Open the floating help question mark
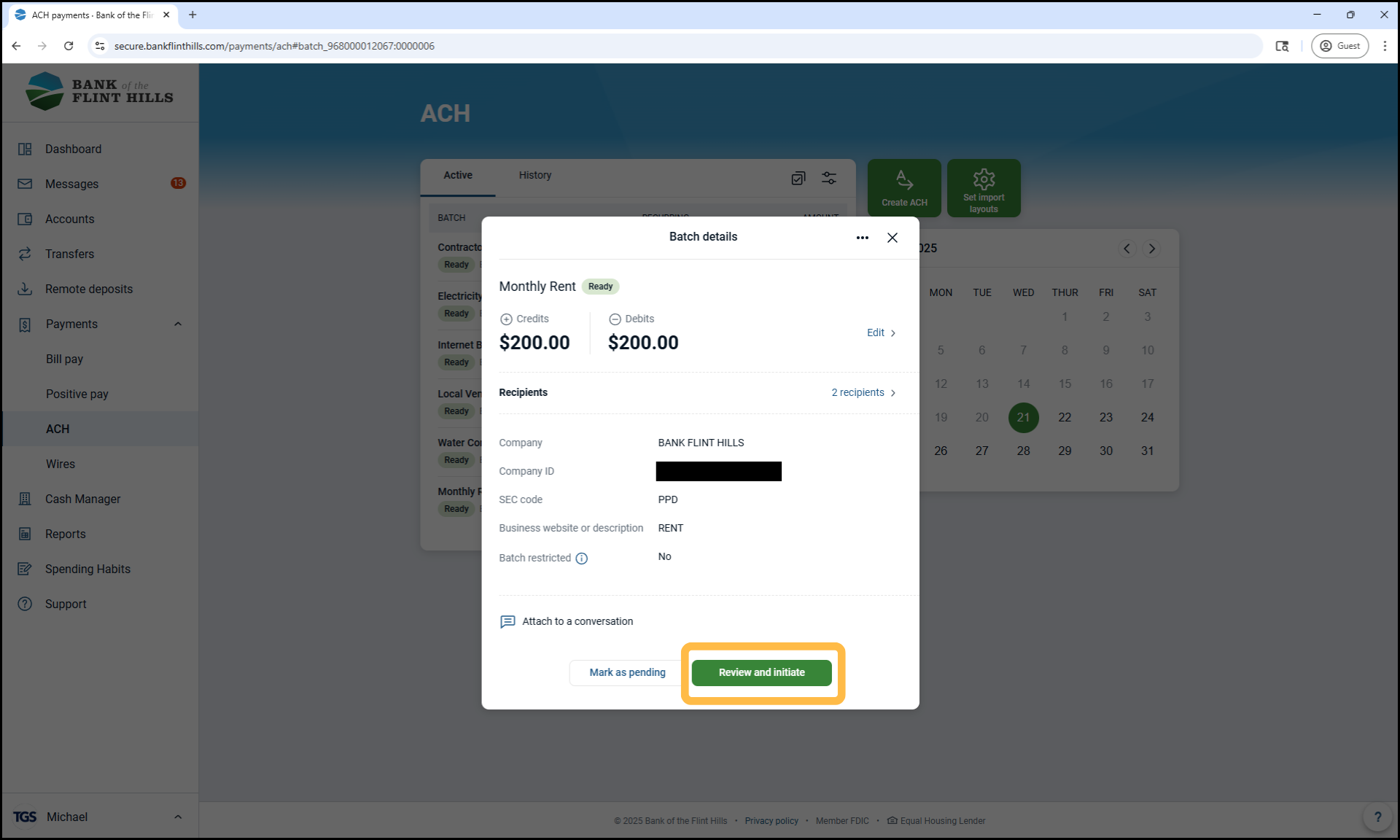This screenshot has width=1400, height=840. (x=1377, y=817)
